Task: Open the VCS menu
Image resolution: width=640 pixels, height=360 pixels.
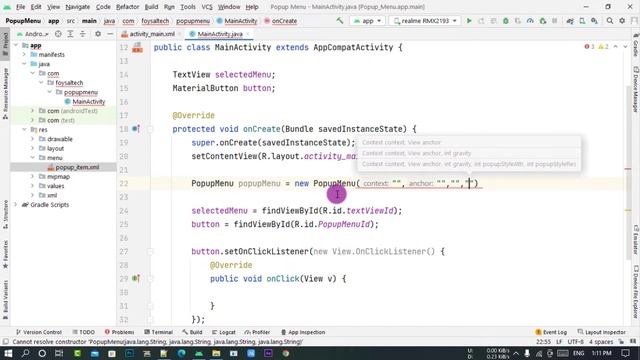Action: pos(207,7)
